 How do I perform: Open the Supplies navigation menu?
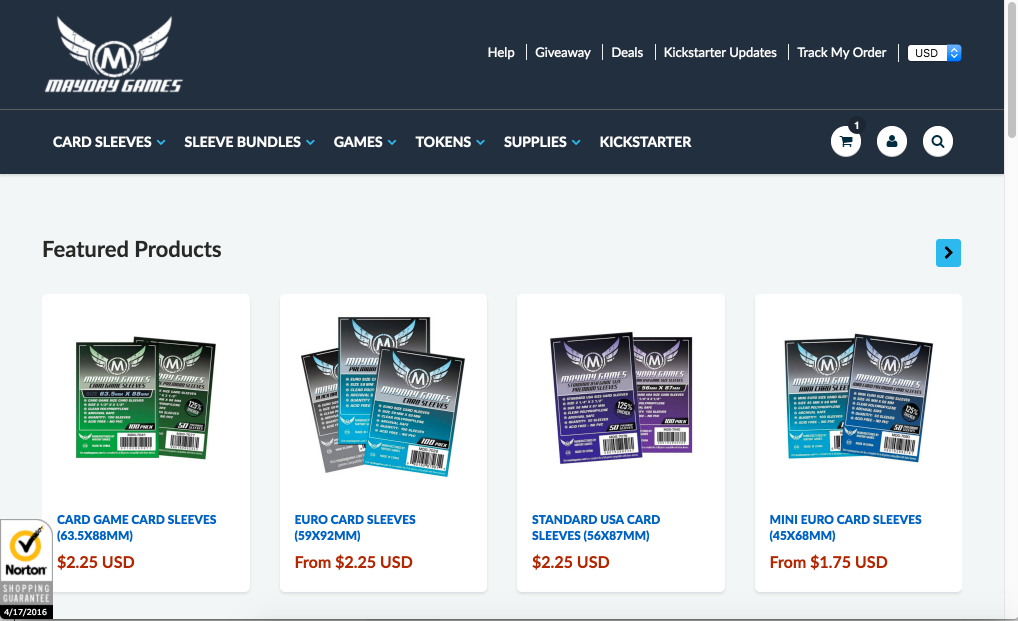pos(542,142)
